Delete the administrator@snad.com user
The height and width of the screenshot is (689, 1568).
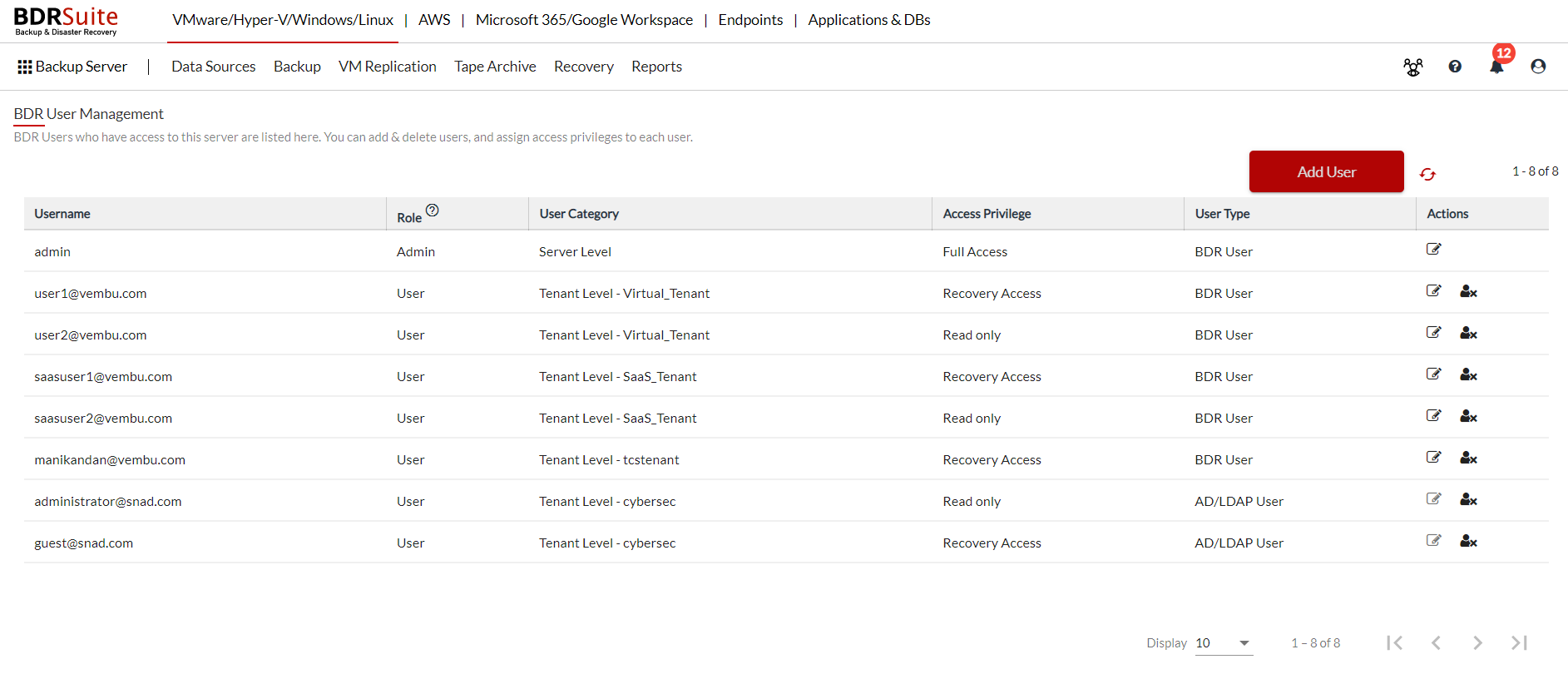(x=1468, y=499)
